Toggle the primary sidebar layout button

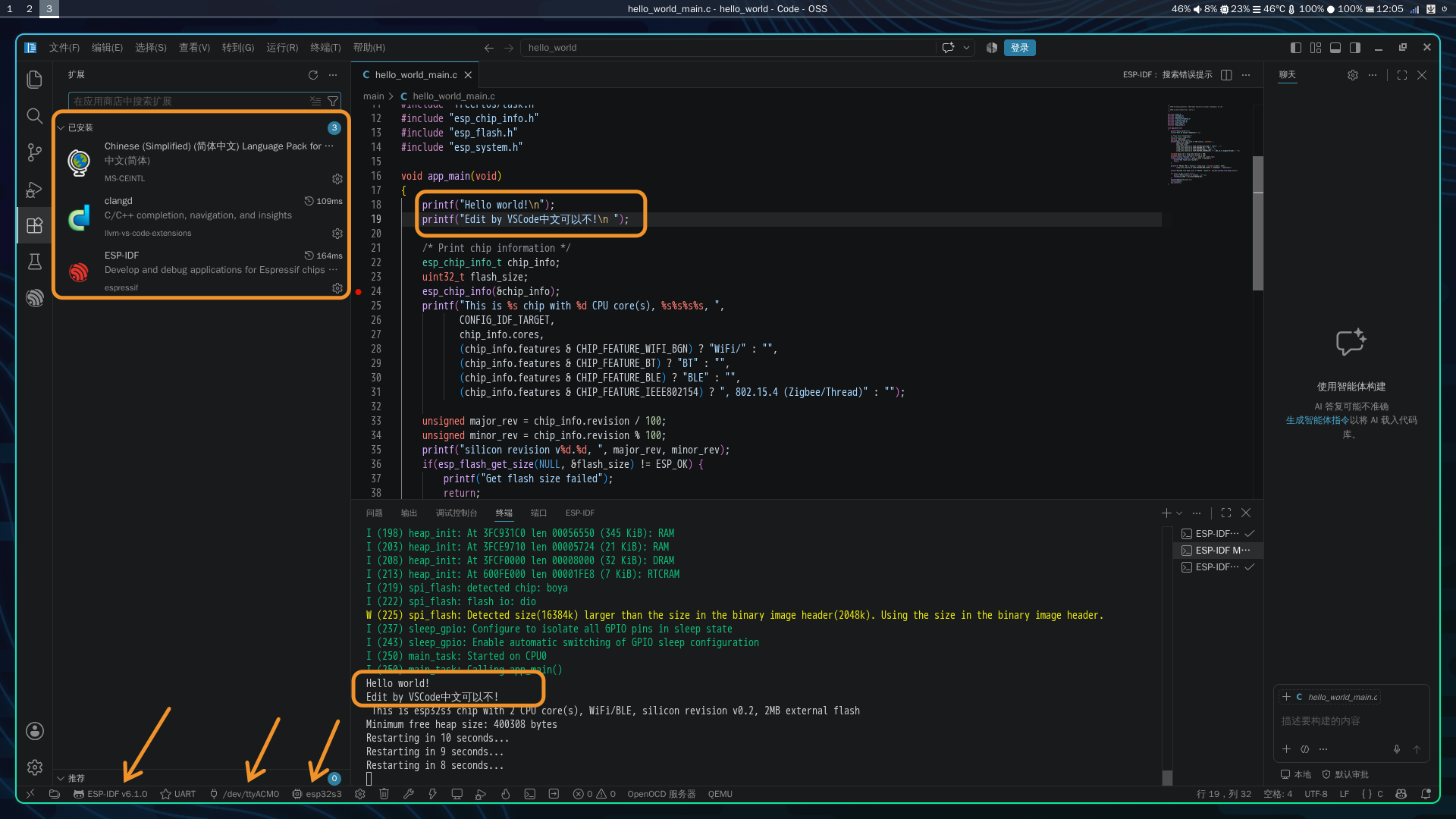[1296, 48]
